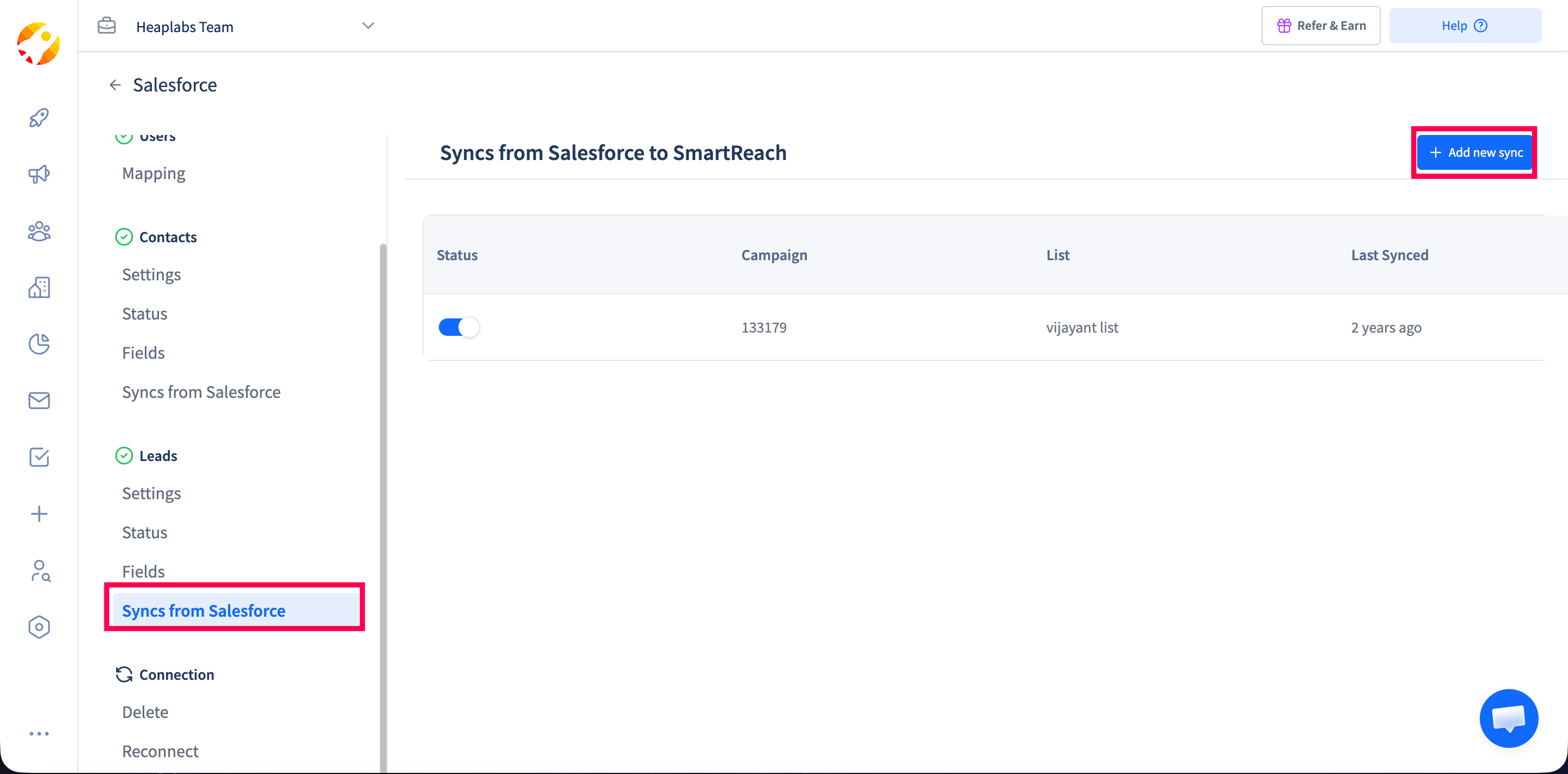This screenshot has width=1568, height=774.
Task: Click the three dots more menu
Action: (x=39, y=734)
